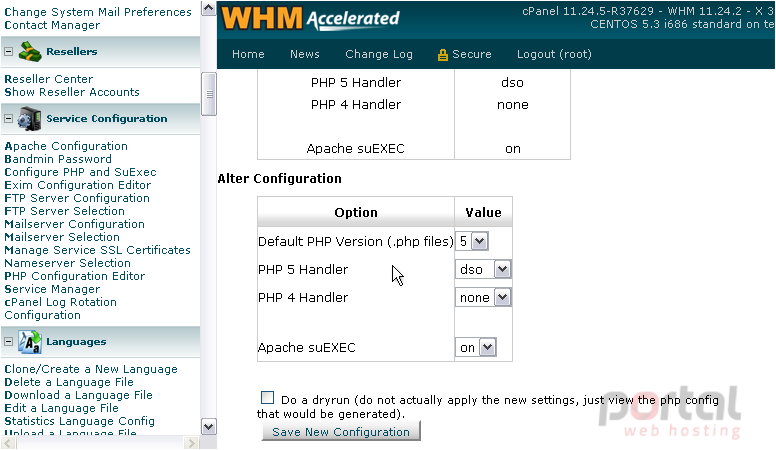Click the Value column header
The image size is (776, 450).
tap(484, 213)
